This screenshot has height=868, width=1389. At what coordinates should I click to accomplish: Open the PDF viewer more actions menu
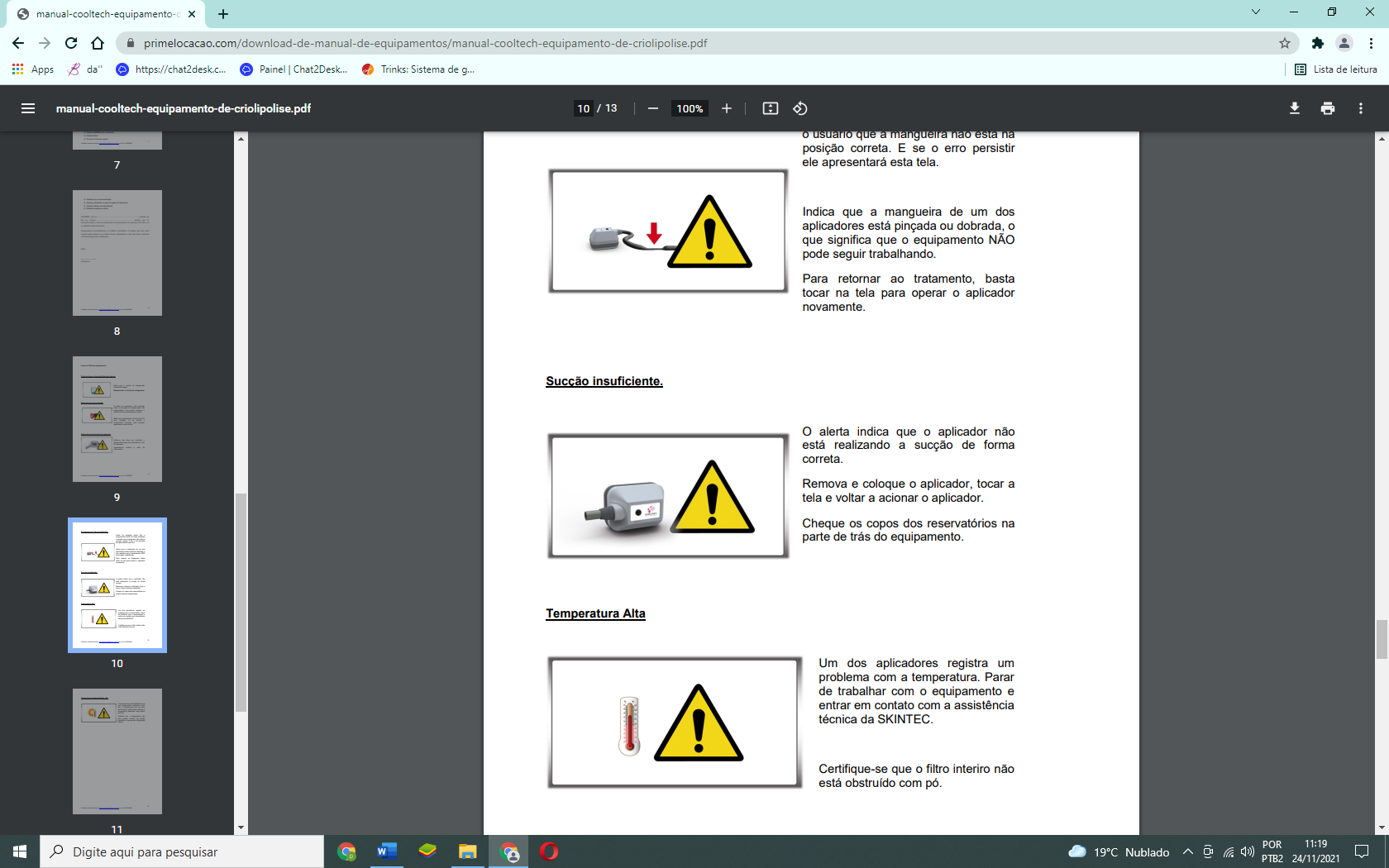tap(1361, 108)
